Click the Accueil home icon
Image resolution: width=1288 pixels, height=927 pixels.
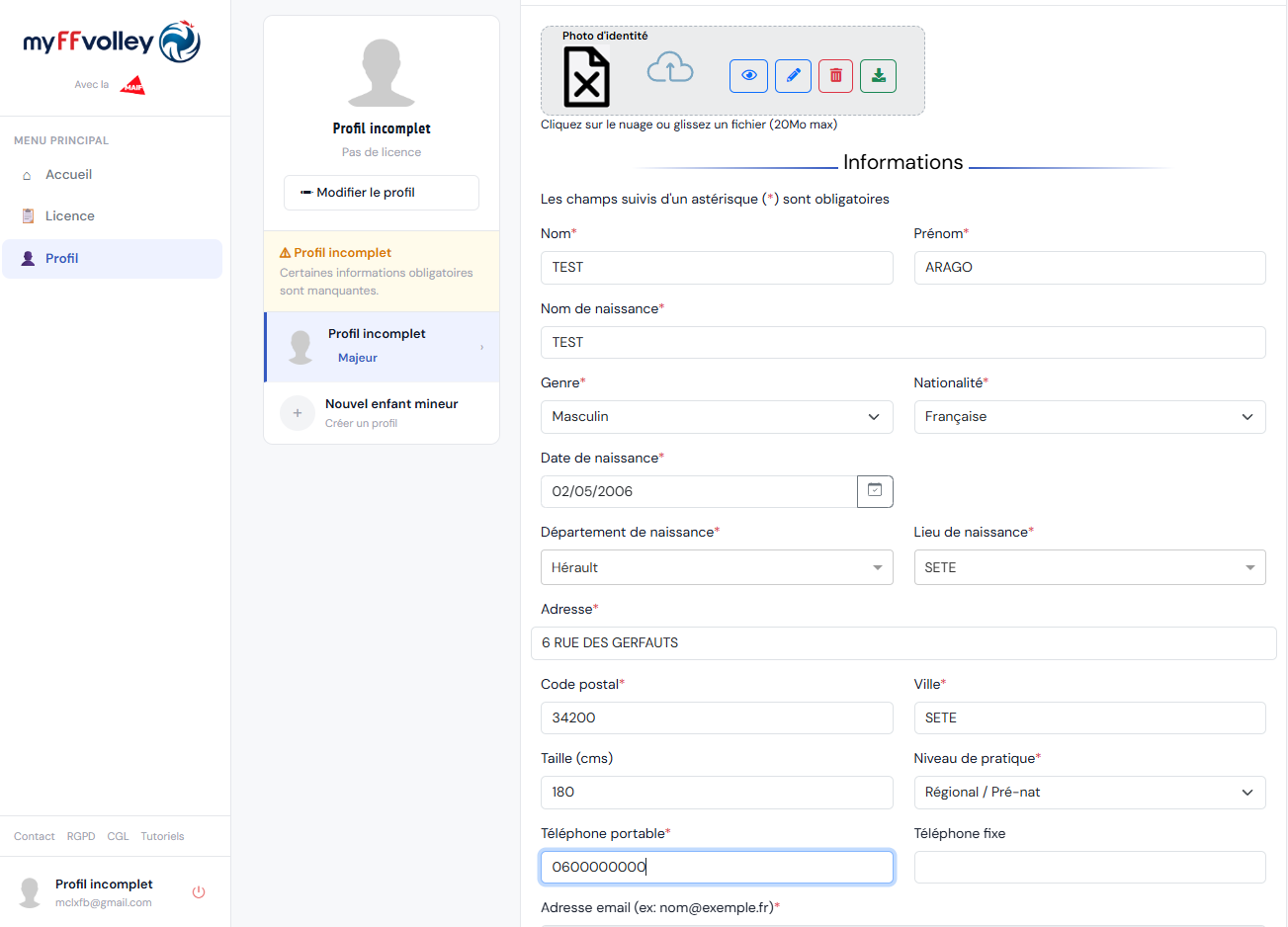point(27,175)
